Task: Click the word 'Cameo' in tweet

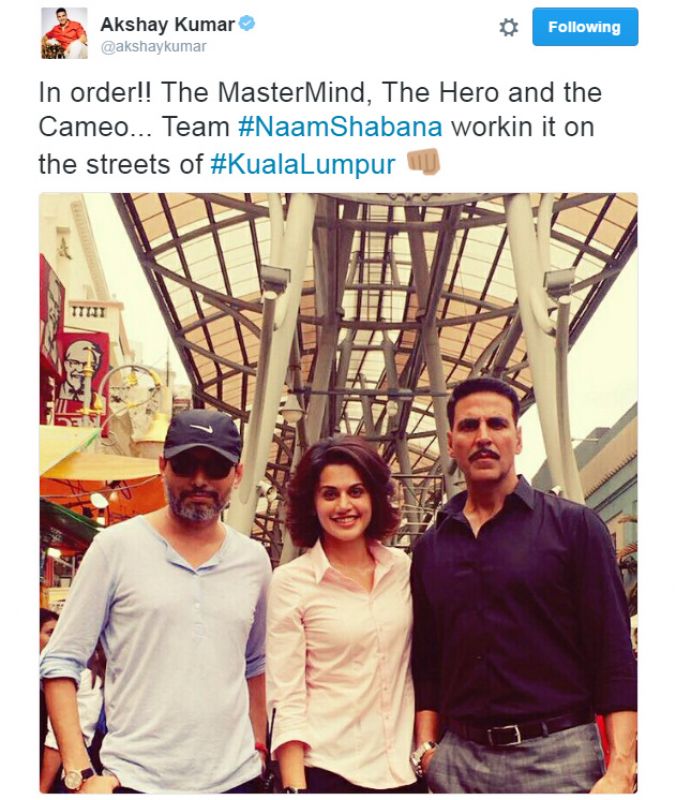Action: tap(85, 128)
